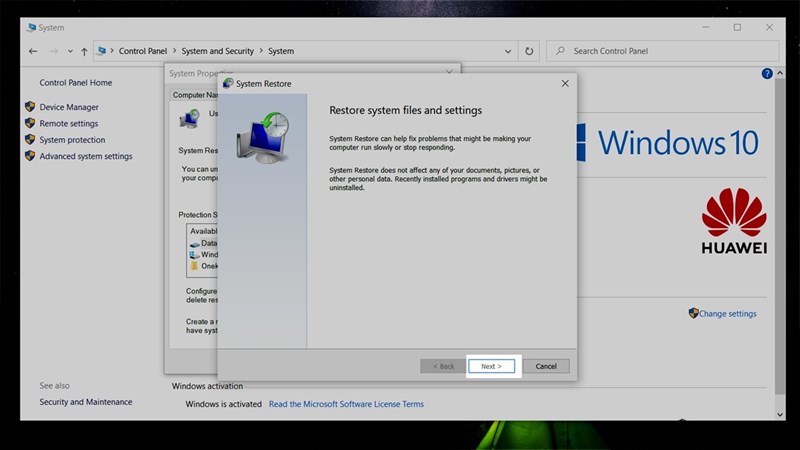Go to Control Panel Home
Viewport: 800px width, 450px height.
[76, 83]
